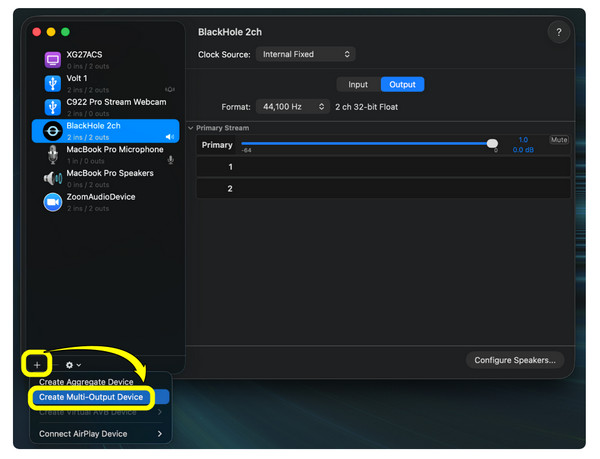Screen dimensions: 600x459
Task: Open the Clock Source Internal Fixed dropdown
Action: (305, 54)
